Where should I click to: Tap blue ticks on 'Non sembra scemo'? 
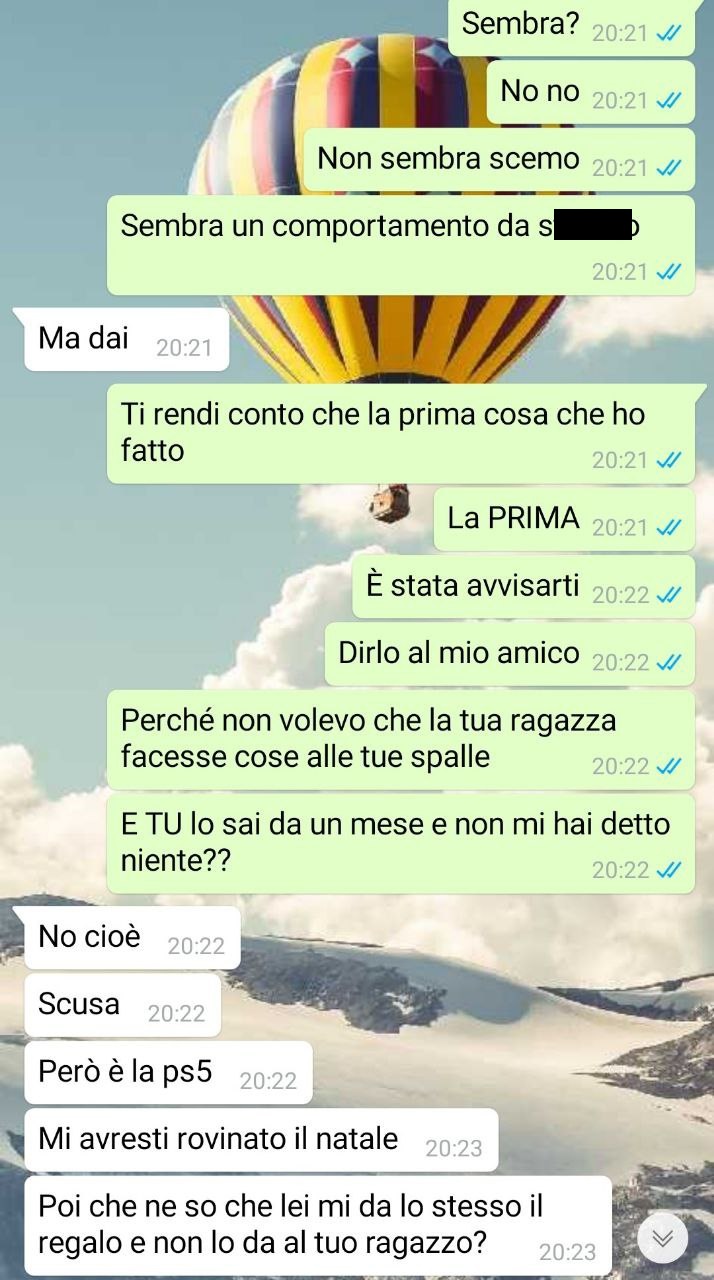[668, 168]
